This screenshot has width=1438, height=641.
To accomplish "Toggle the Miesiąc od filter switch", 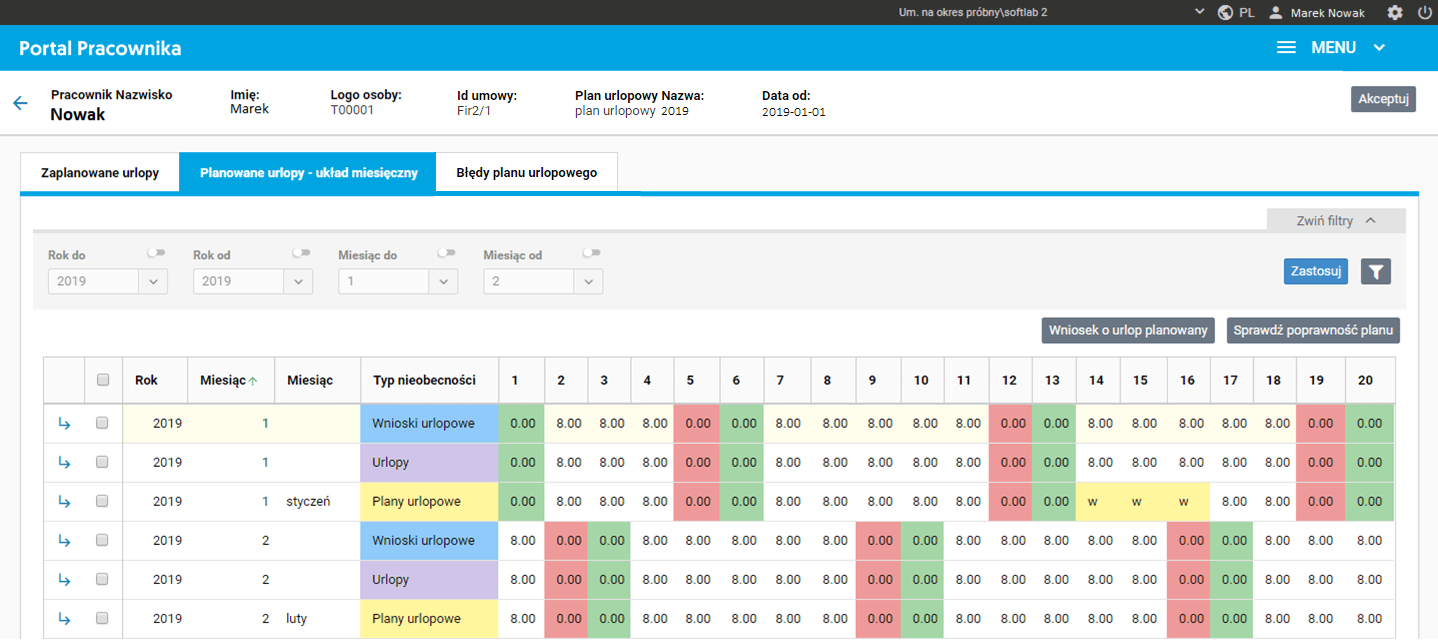I will tap(591, 253).
